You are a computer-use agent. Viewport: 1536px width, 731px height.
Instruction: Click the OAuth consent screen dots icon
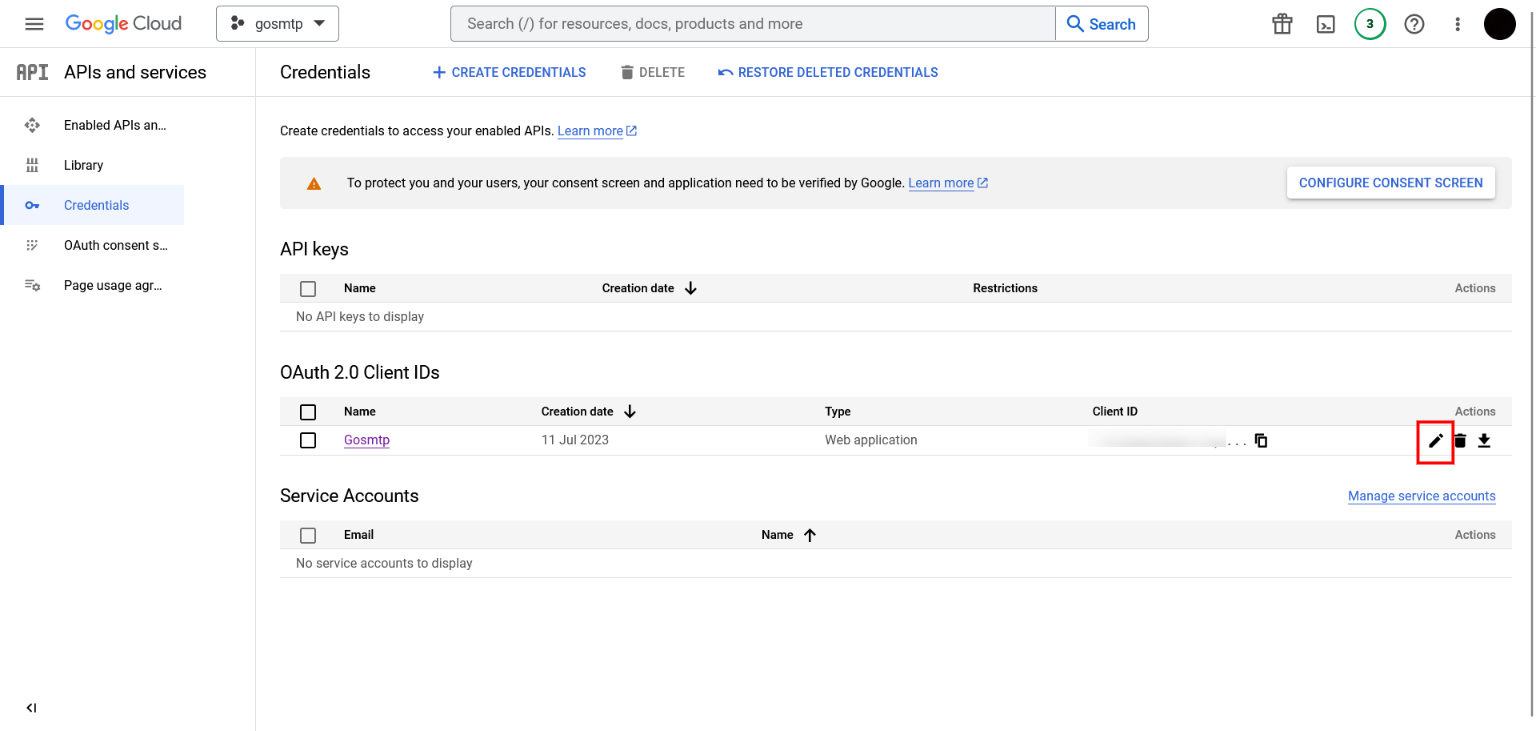[32, 245]
